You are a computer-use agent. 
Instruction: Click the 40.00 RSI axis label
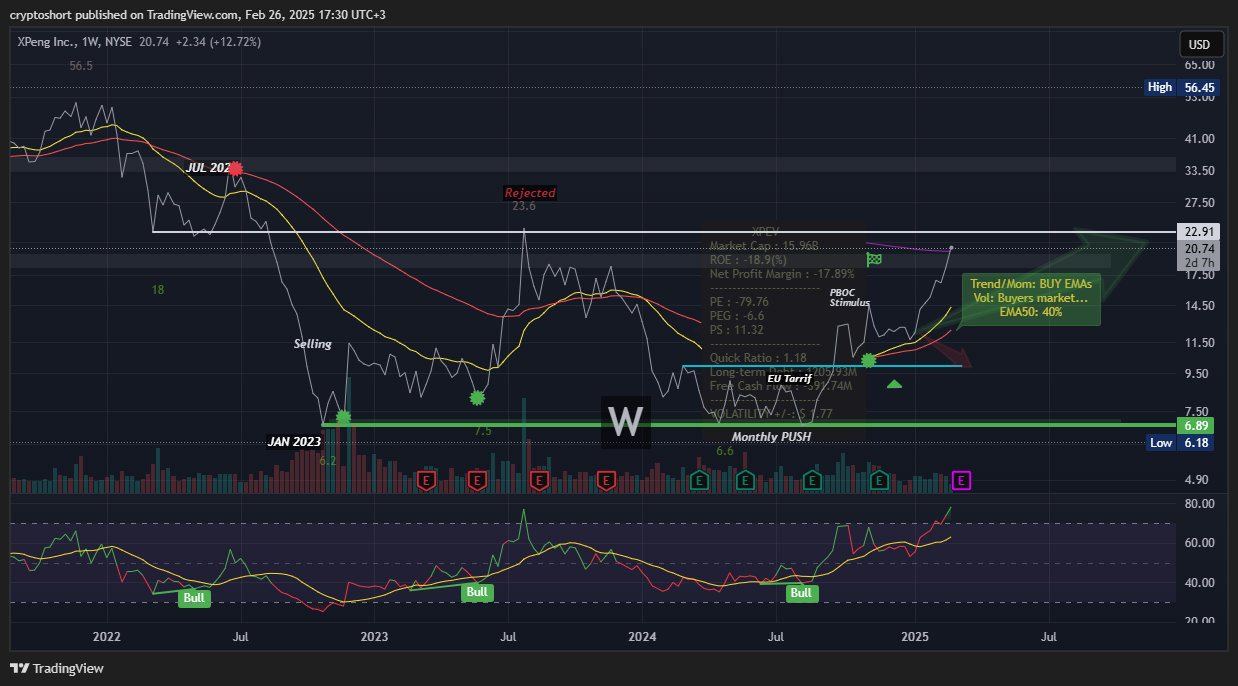coord(1200,583)
